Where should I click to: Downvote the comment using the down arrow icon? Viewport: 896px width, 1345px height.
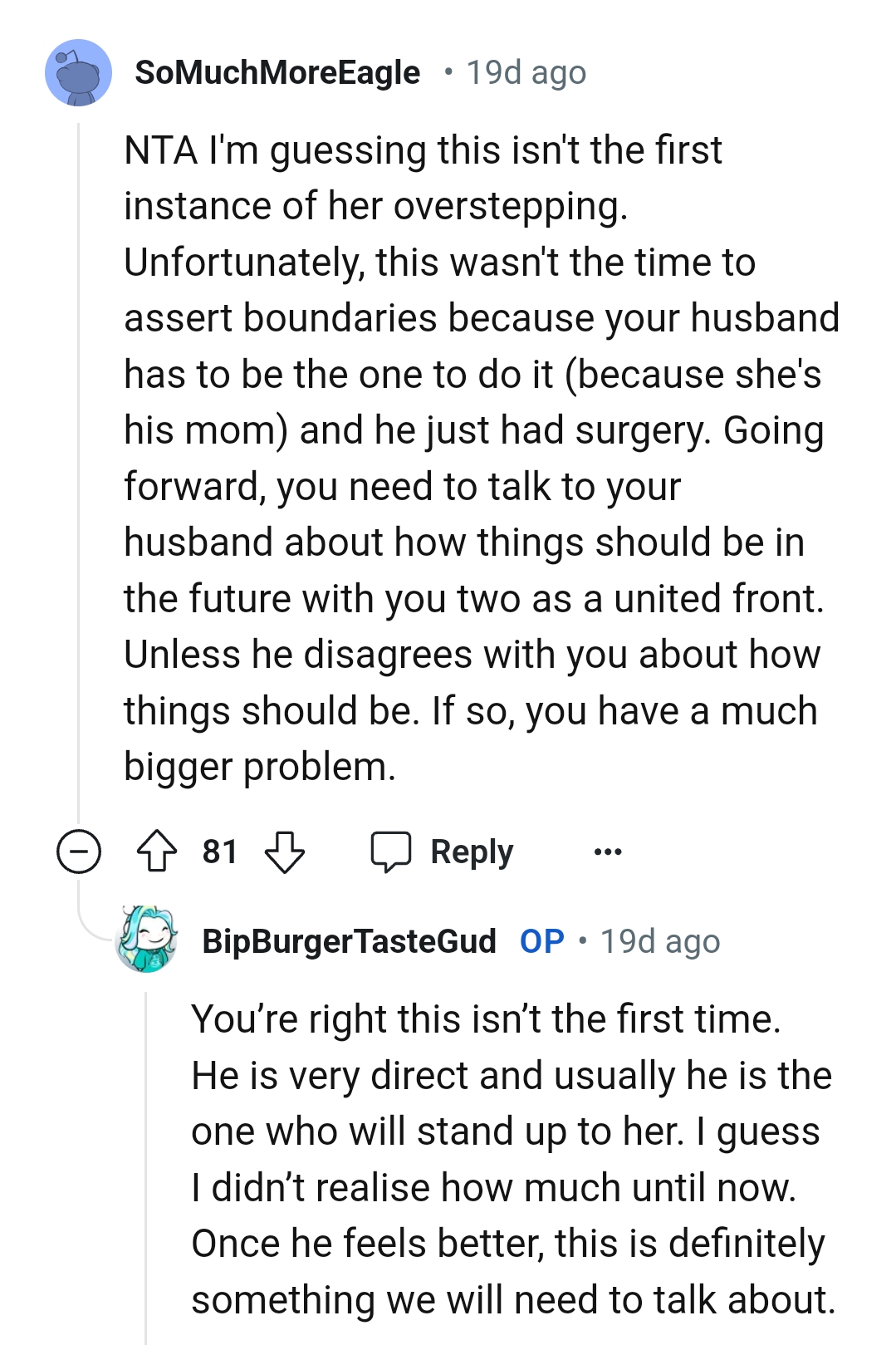tap(286, 851)
